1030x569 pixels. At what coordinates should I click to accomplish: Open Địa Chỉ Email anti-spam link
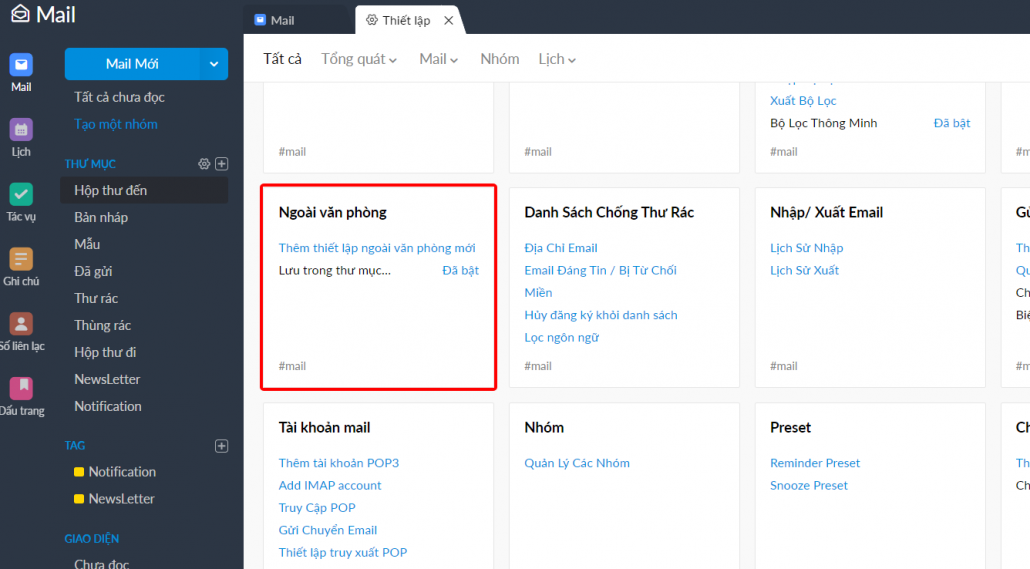pyautogui.click(x=561, y=248)
